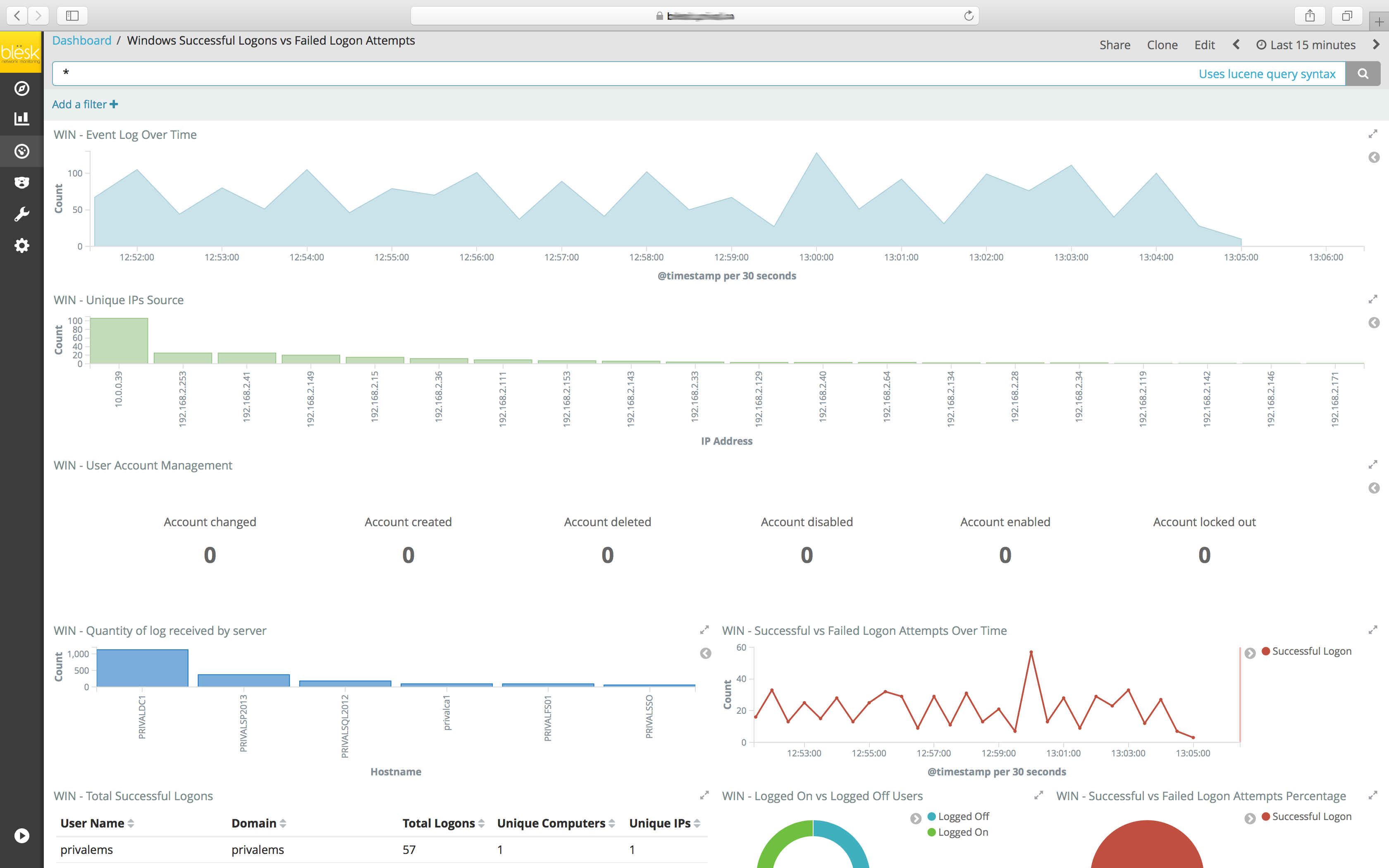This screenshot has height=868, width=1389.
Task: Toggle legend of Unique IPs Source chart
Action: click(x=1374, y=323)
